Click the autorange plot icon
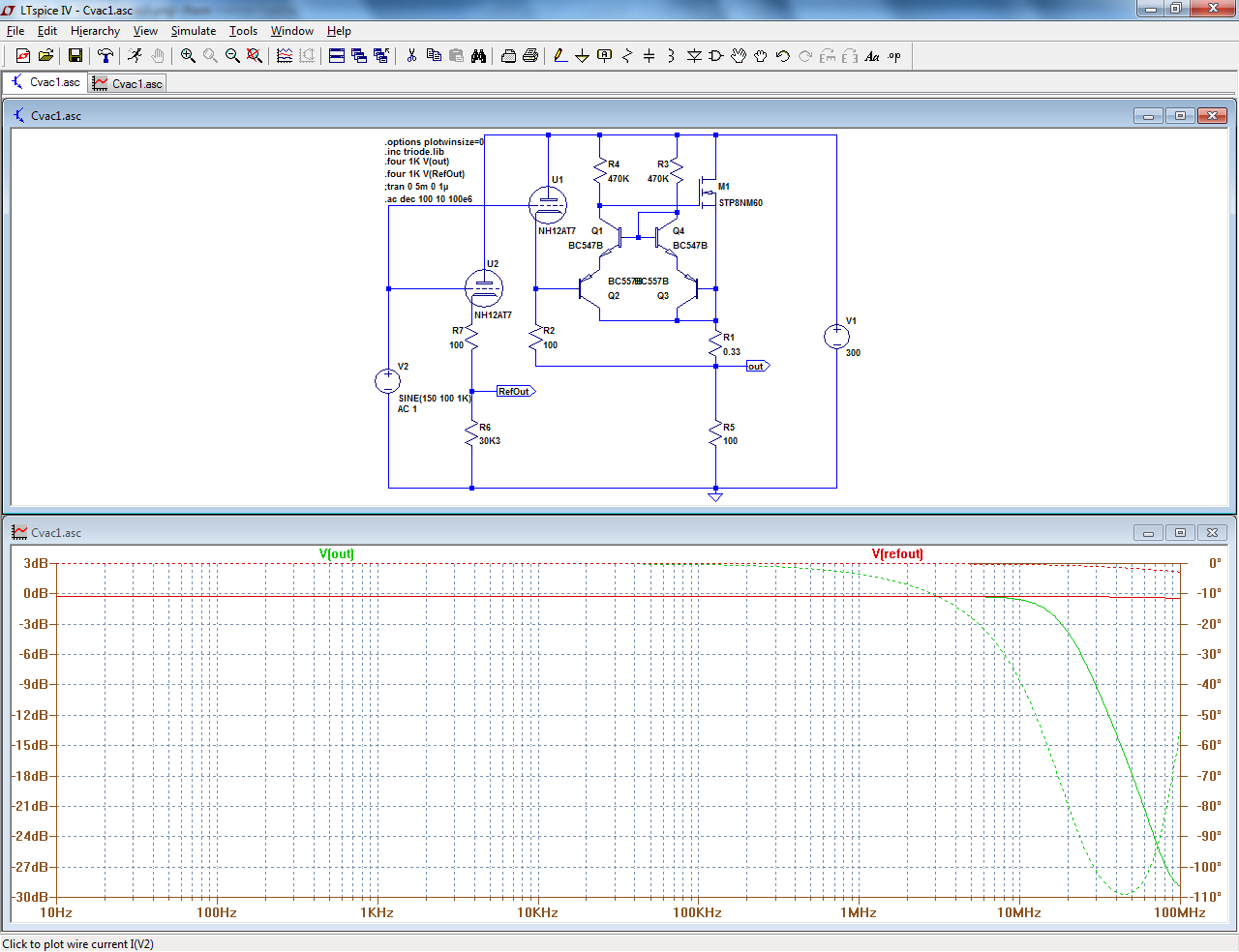The image size is (1239, 952). tap(285, 56)
